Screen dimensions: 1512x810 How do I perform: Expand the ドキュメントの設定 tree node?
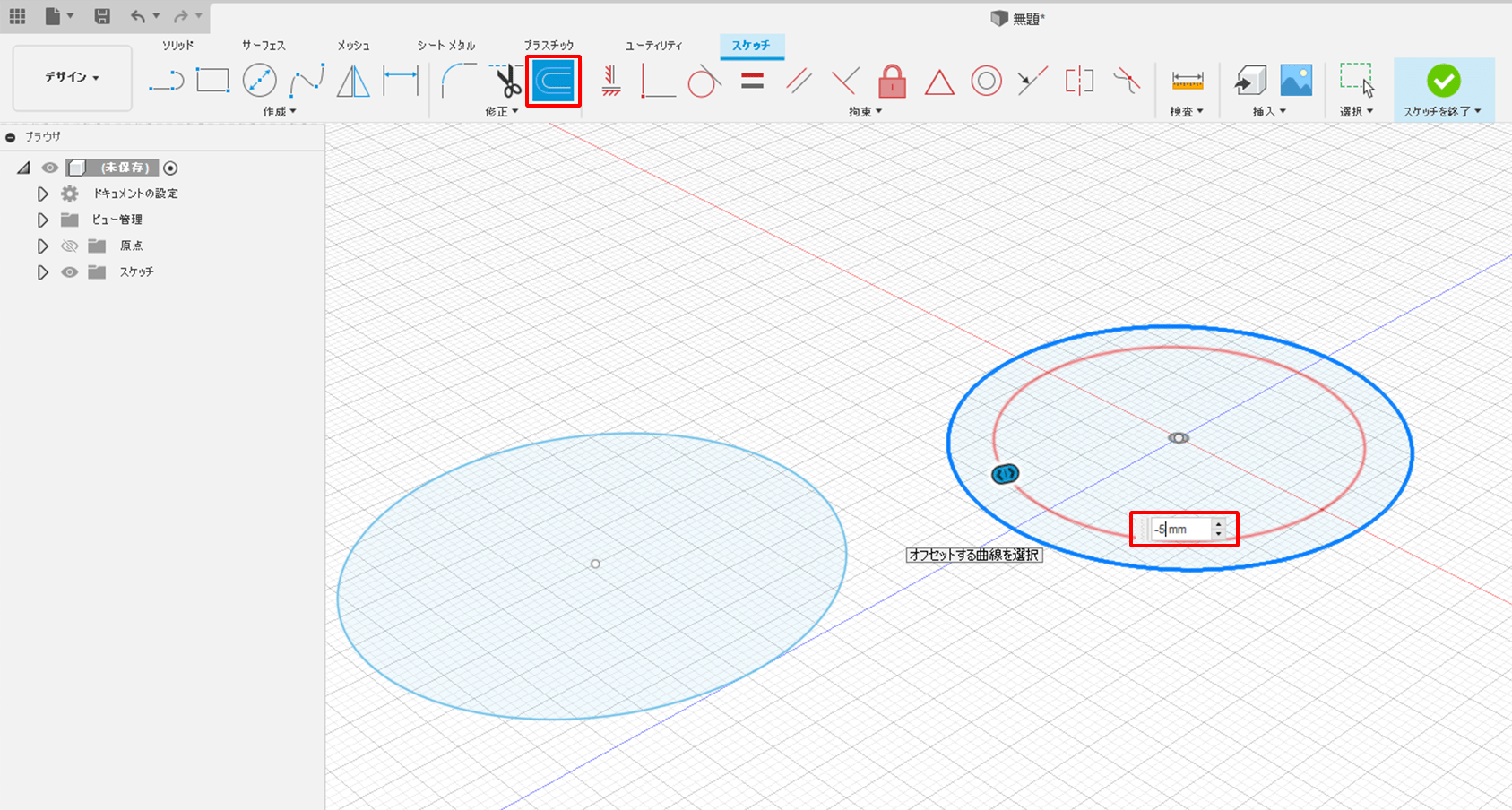tap(42, 194)
